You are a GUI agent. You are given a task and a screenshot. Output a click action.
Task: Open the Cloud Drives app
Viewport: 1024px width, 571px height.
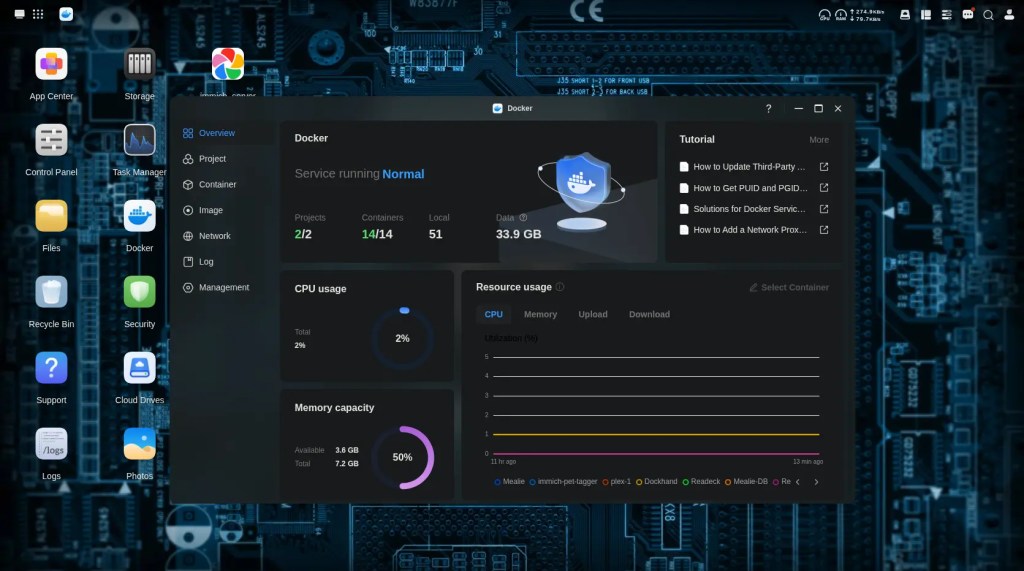coord(139,368)
